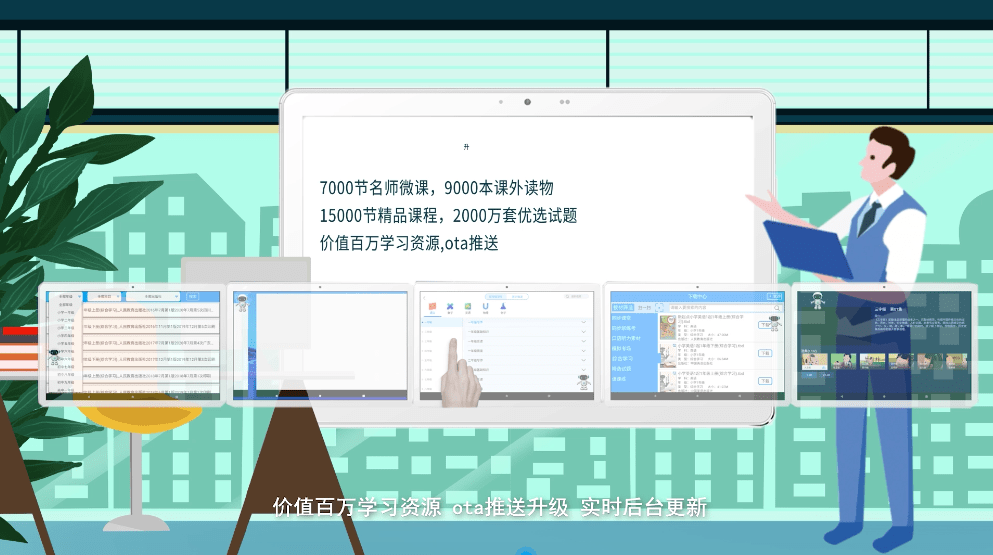Play the fourth episode thumbnail in fifth tablet

point(901,361)
